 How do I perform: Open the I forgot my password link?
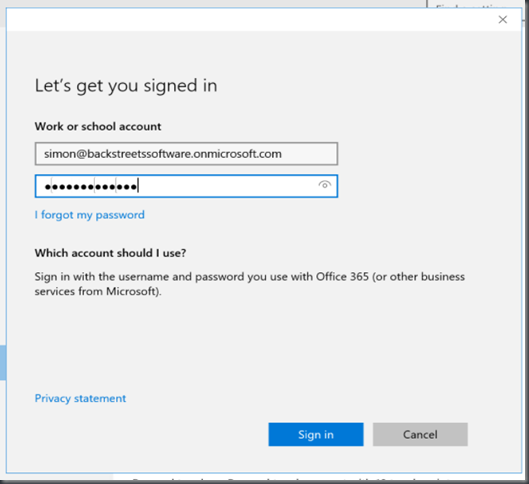[89, 215]
